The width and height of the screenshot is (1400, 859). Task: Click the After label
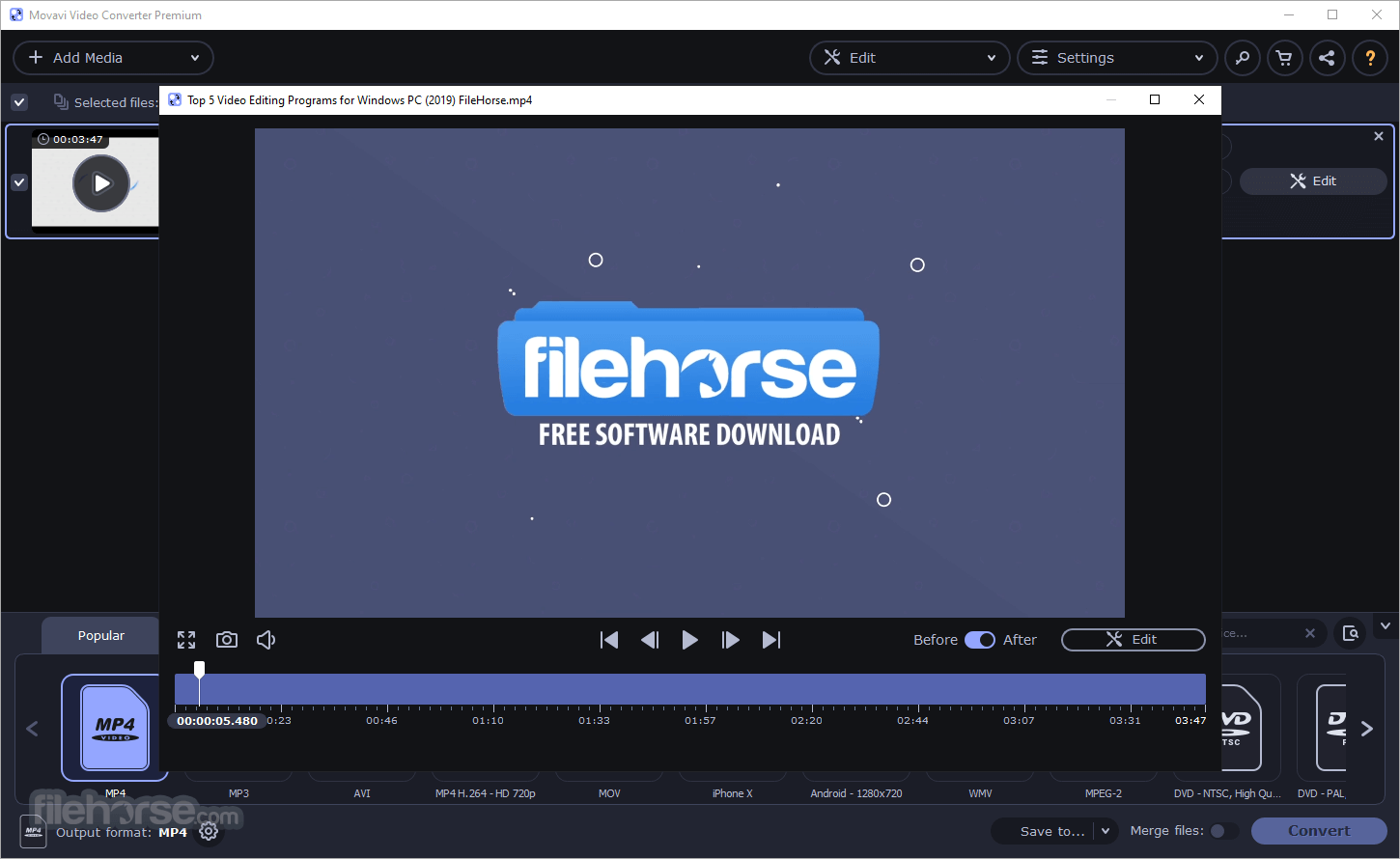[1020, 640]
